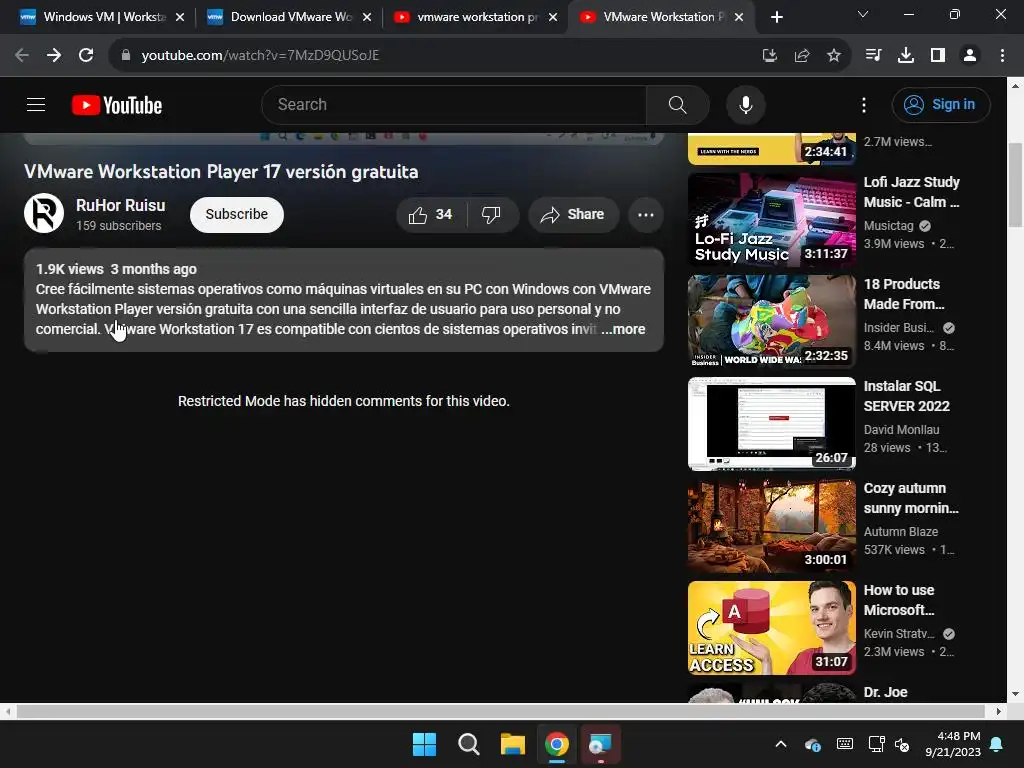Open Chrome profile icon

[970, 56]
